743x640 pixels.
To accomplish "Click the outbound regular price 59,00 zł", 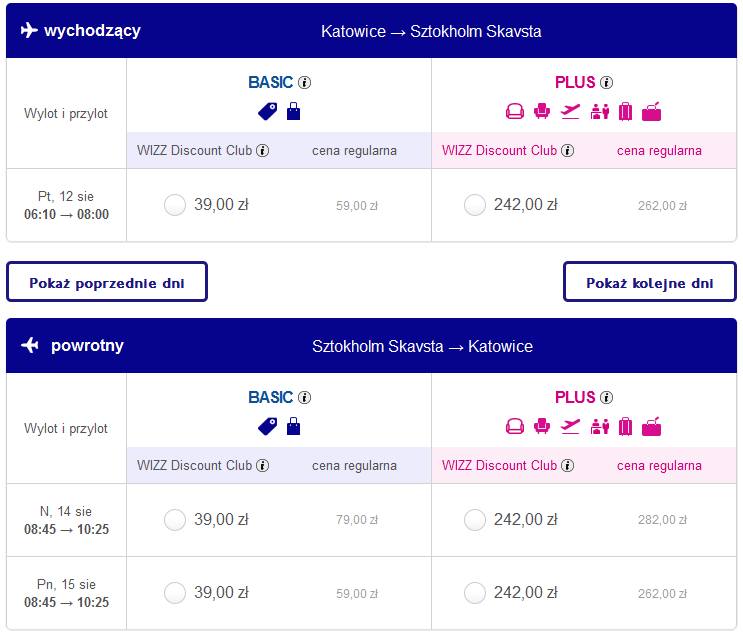I will coord(357,206).
